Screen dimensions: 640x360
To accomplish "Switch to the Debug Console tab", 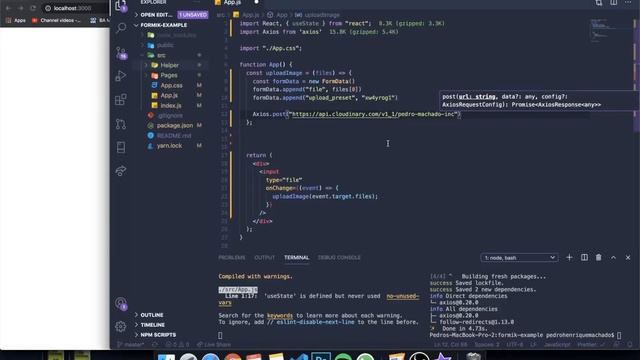I will click(339, 258).
